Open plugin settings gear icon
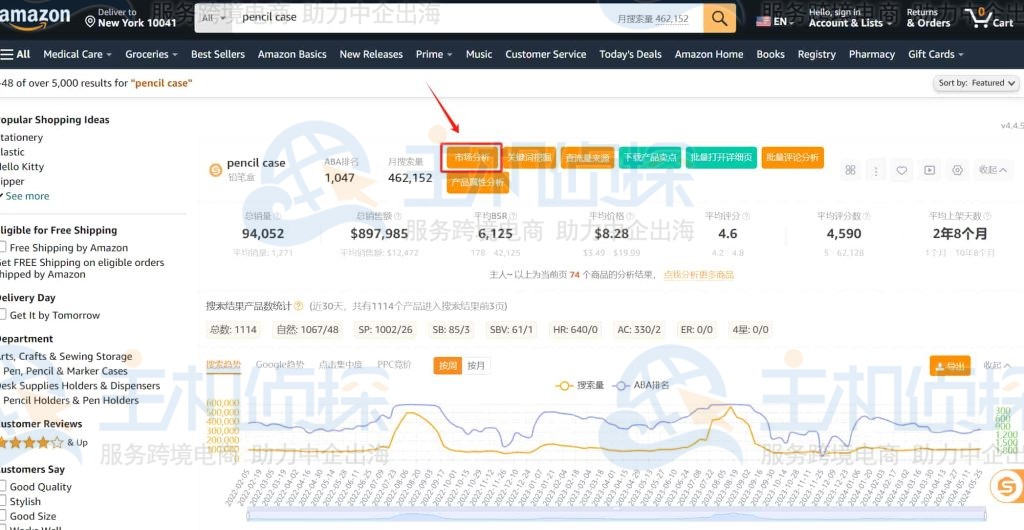The height and width of the screenshot is (530, 1024). tap(957, 170)
